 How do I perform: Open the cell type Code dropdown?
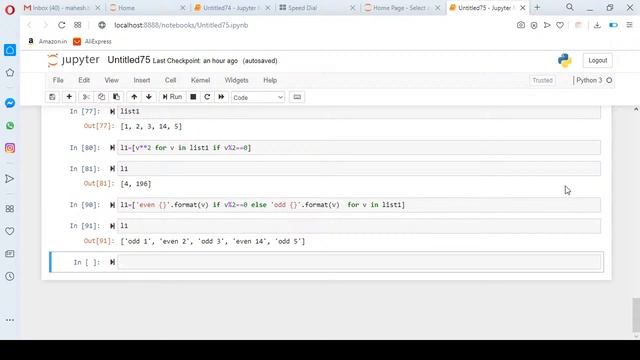pos(258,98)
